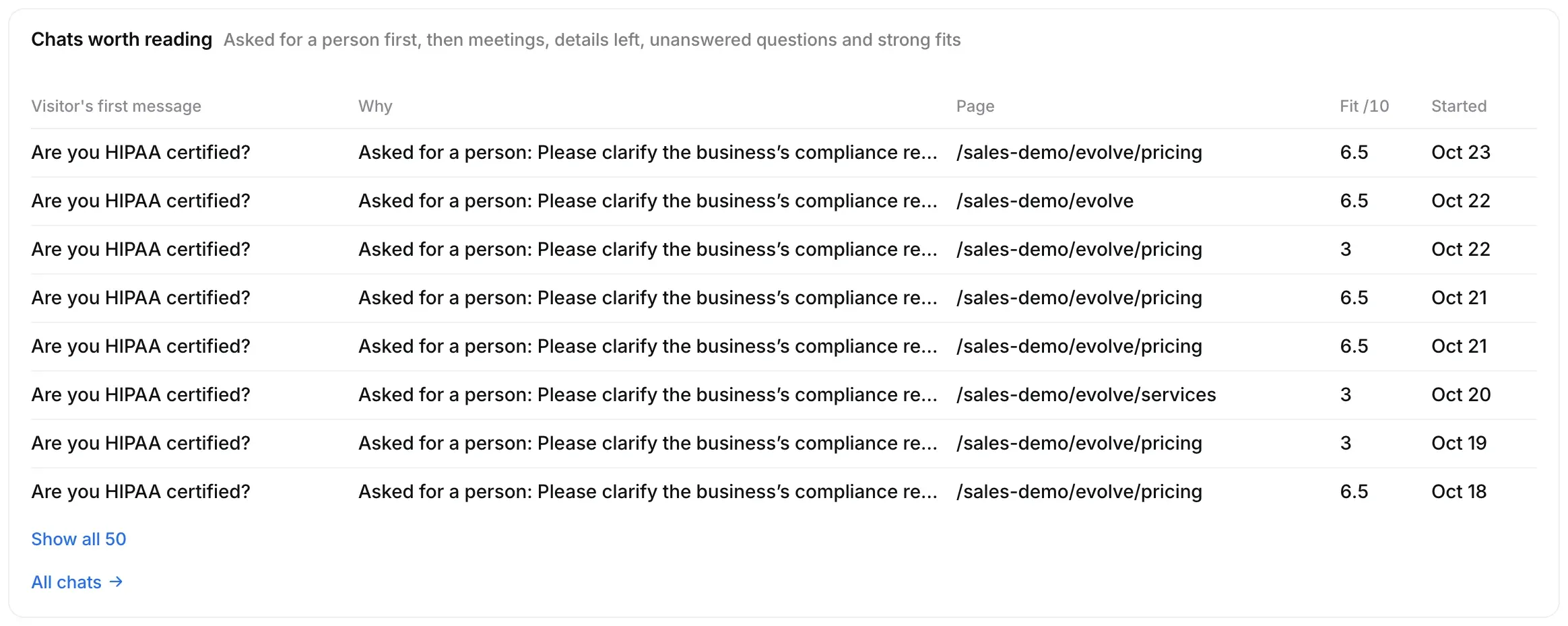Open the /sales-demo/evolve page row from Oct 22

784,201
